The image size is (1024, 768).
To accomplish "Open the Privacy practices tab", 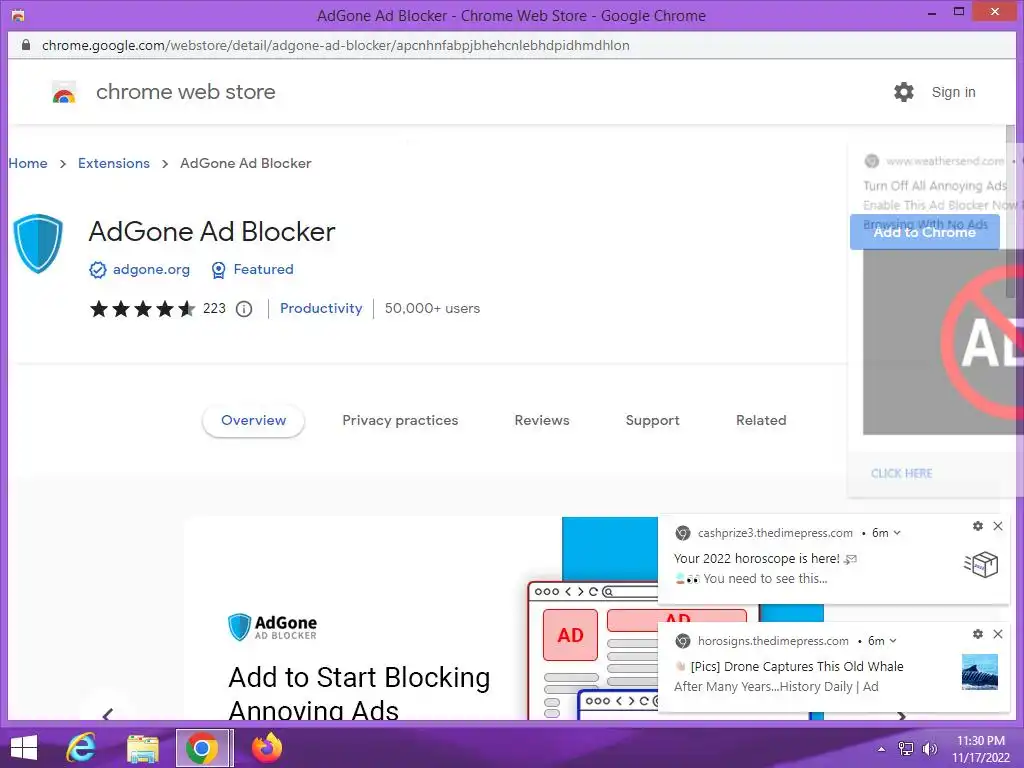I will coord(400,421).
